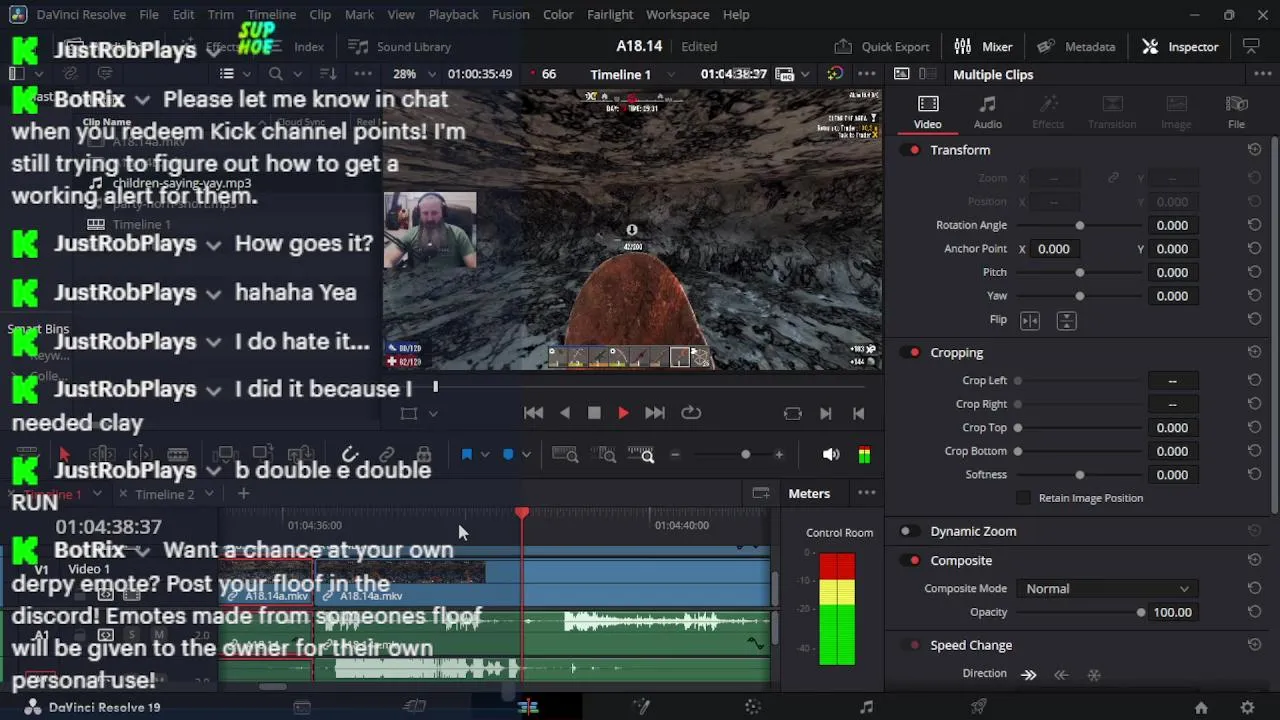Open the Fairlight menu
This screenshot has width=1280, height=720.
point(610,15)
